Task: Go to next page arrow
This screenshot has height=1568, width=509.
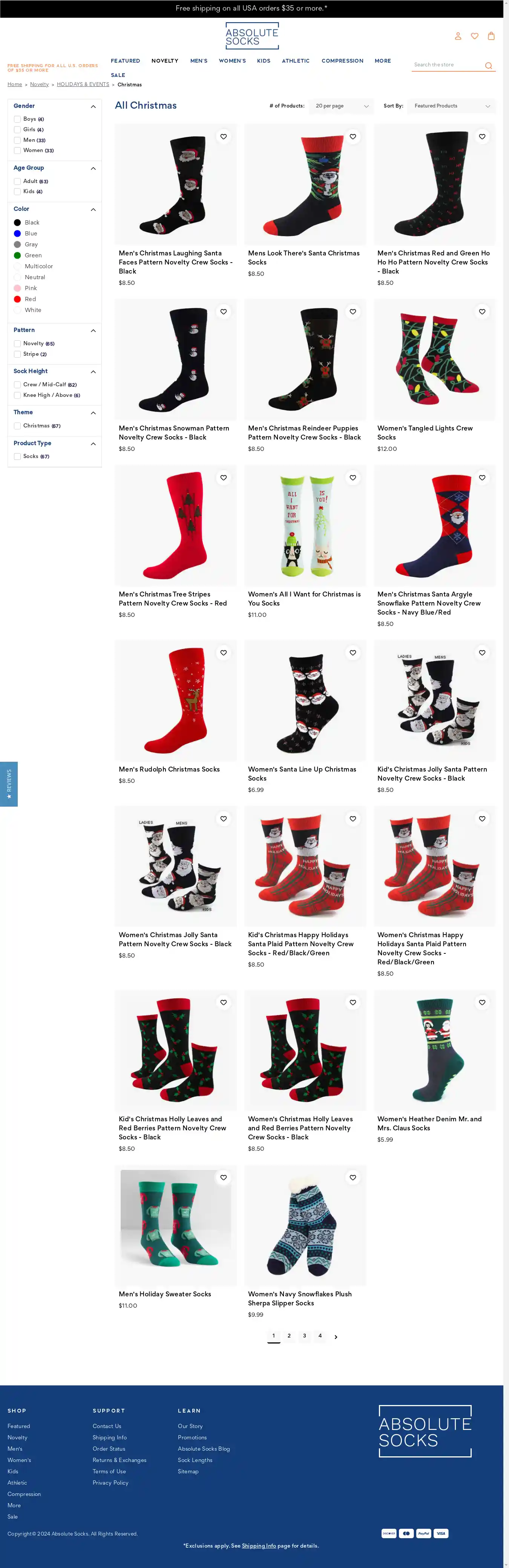Action: pyautogui.click(x=336, y=1337)
